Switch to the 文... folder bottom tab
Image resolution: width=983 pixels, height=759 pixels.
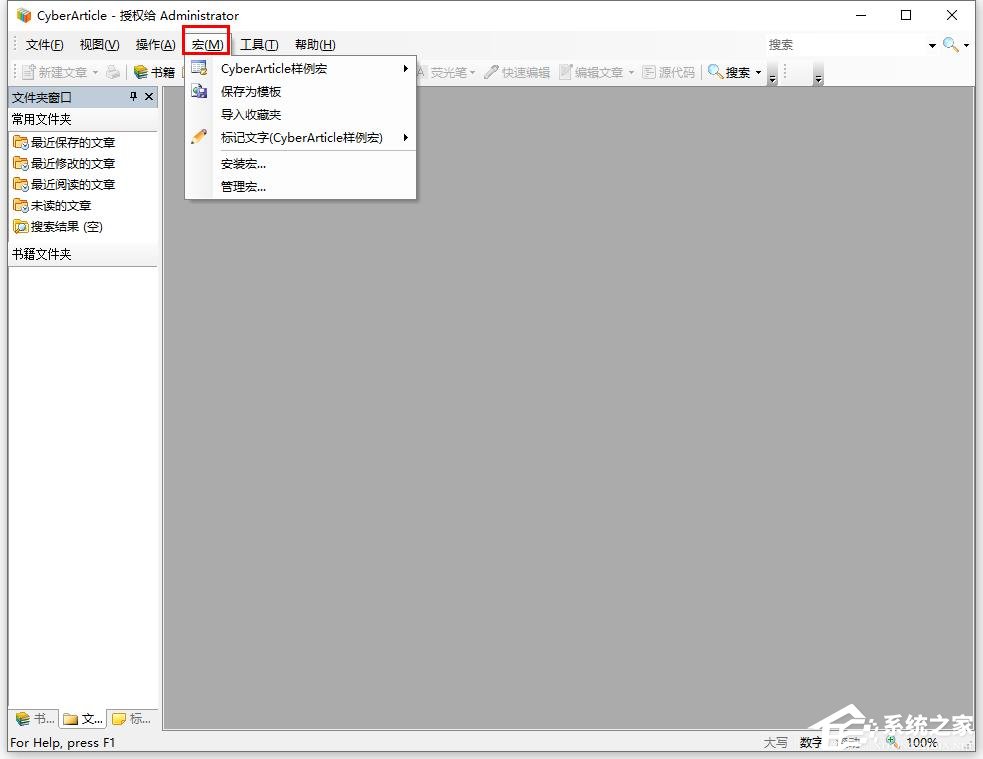click(83, 719)
